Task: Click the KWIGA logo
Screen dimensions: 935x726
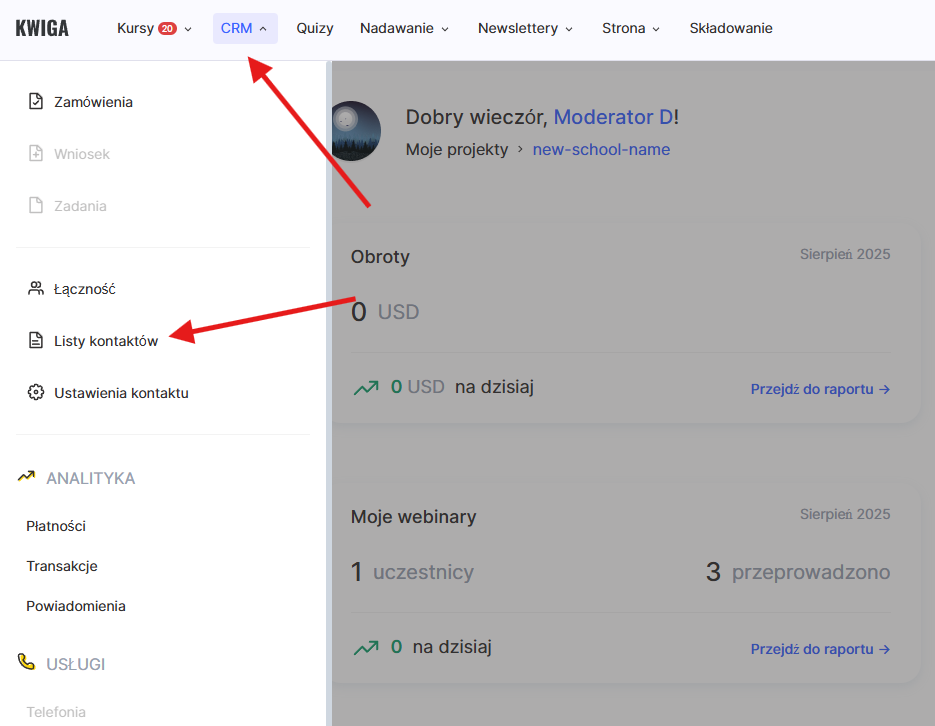Action: tap(42, 28)
